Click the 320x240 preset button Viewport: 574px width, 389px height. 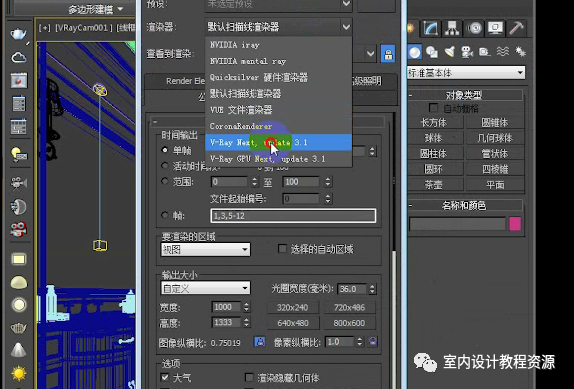pyautogui.click(x=292, y=307)
